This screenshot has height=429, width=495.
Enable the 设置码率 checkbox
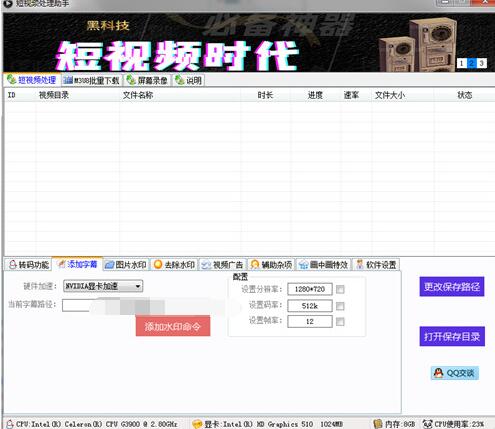tap(340, 306)
